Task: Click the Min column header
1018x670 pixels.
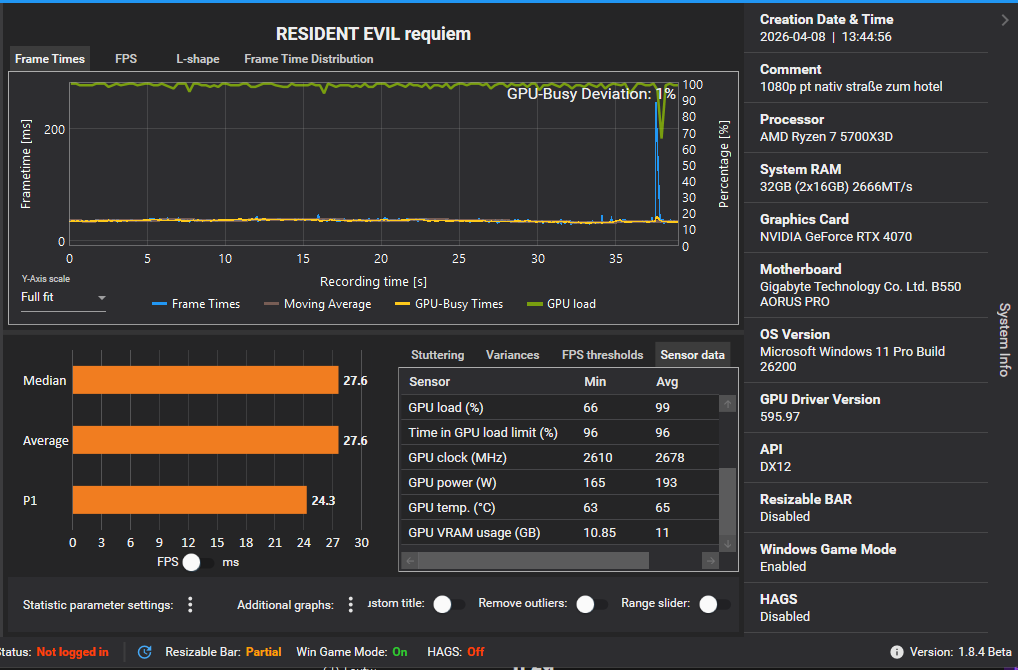Action: 595,382
